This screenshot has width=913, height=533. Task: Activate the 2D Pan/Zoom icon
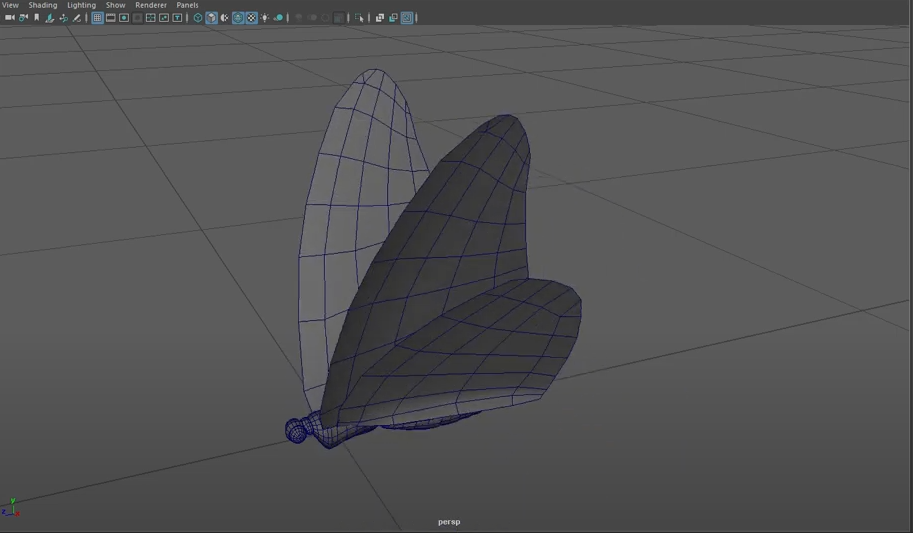point(64,18)
